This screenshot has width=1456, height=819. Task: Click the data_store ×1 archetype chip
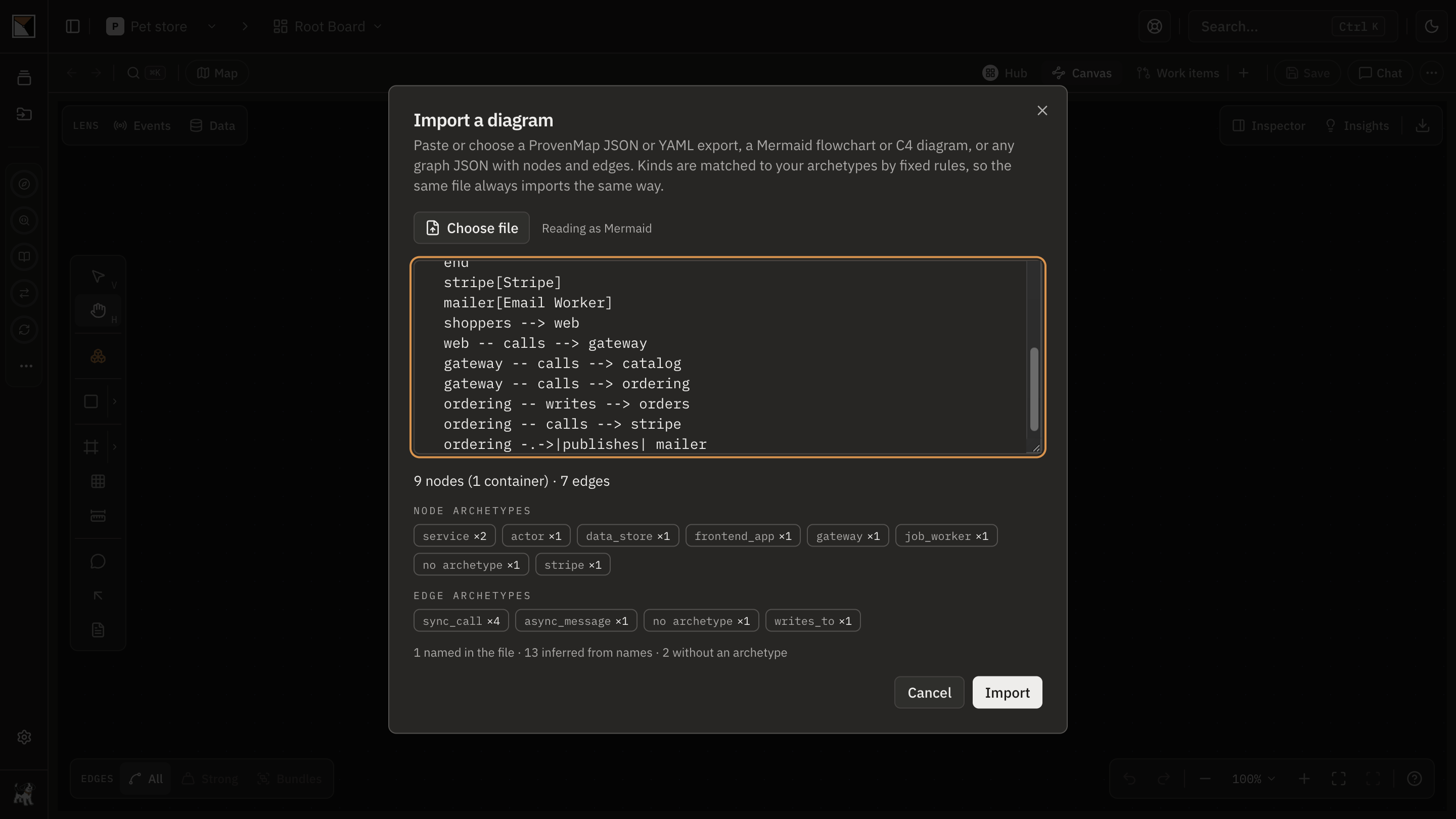click(x=627, y=536)
